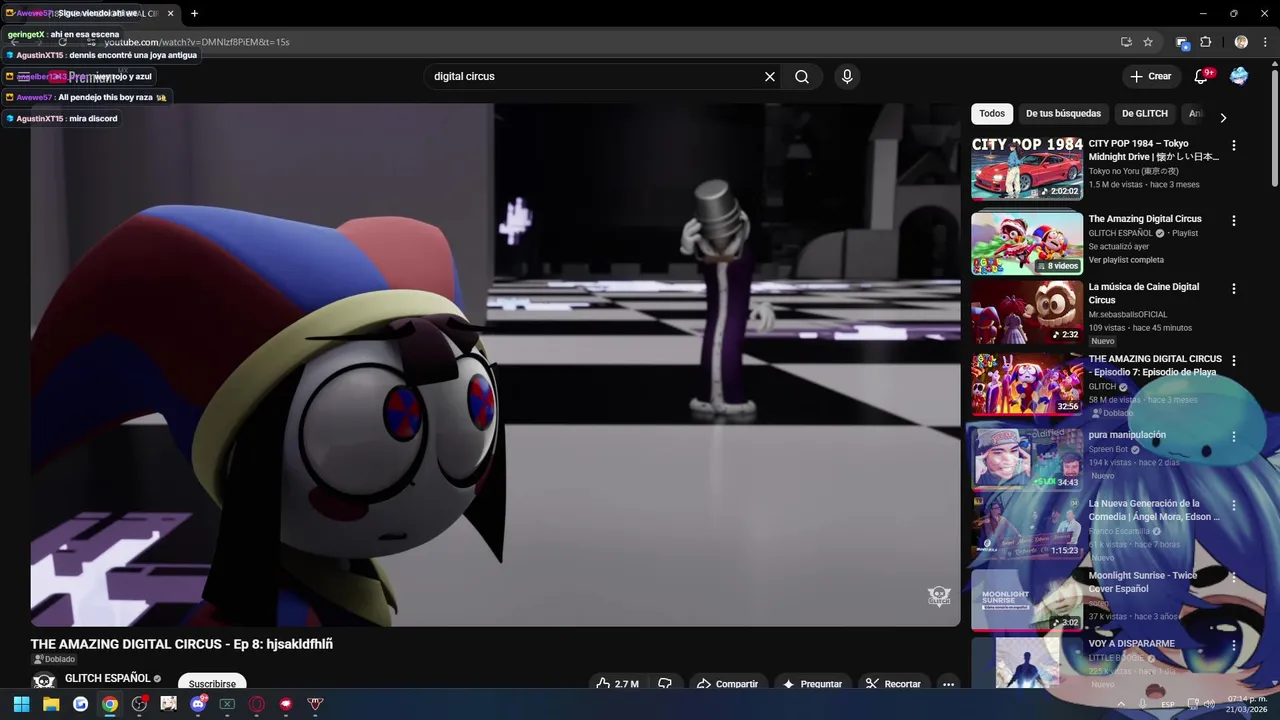Show hidden icons in the system tray

point(1121,704)
